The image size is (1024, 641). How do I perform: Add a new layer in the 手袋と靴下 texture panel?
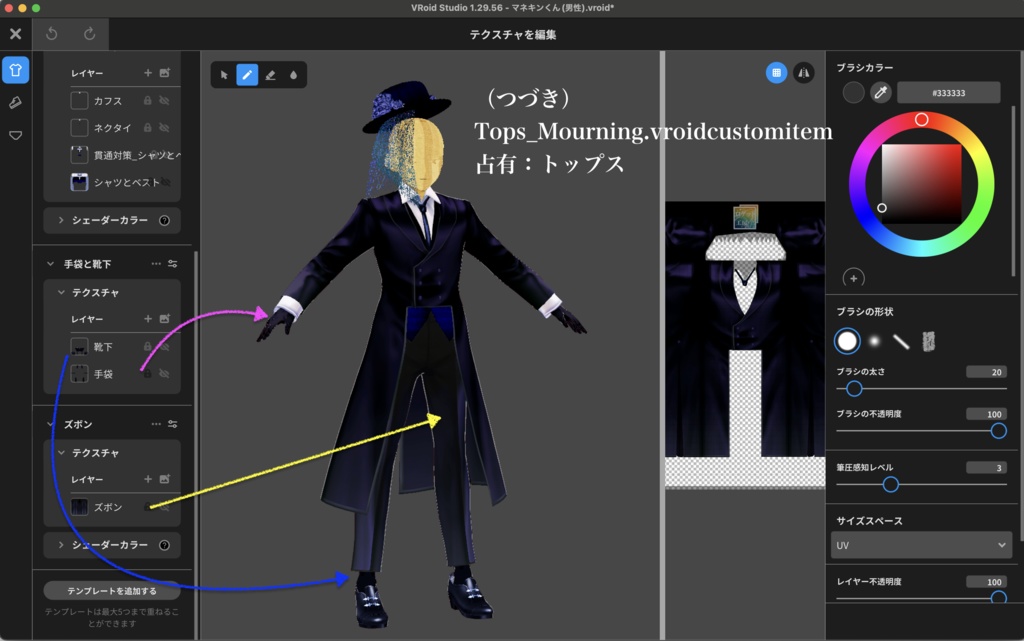148,319
